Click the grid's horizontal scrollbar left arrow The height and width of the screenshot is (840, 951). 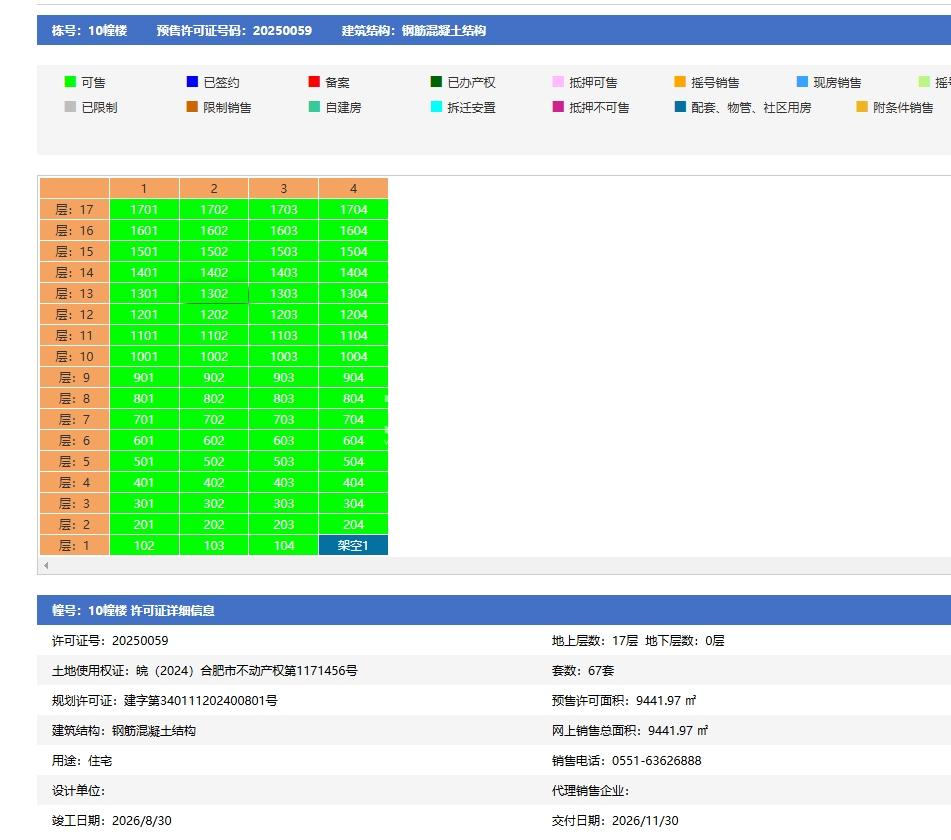(x=46, y=565)
